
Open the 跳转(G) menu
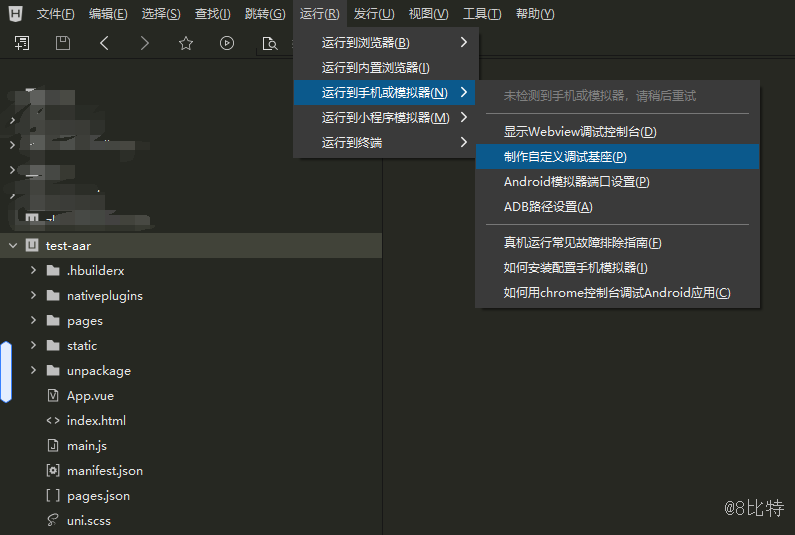(x=265, y=14)
